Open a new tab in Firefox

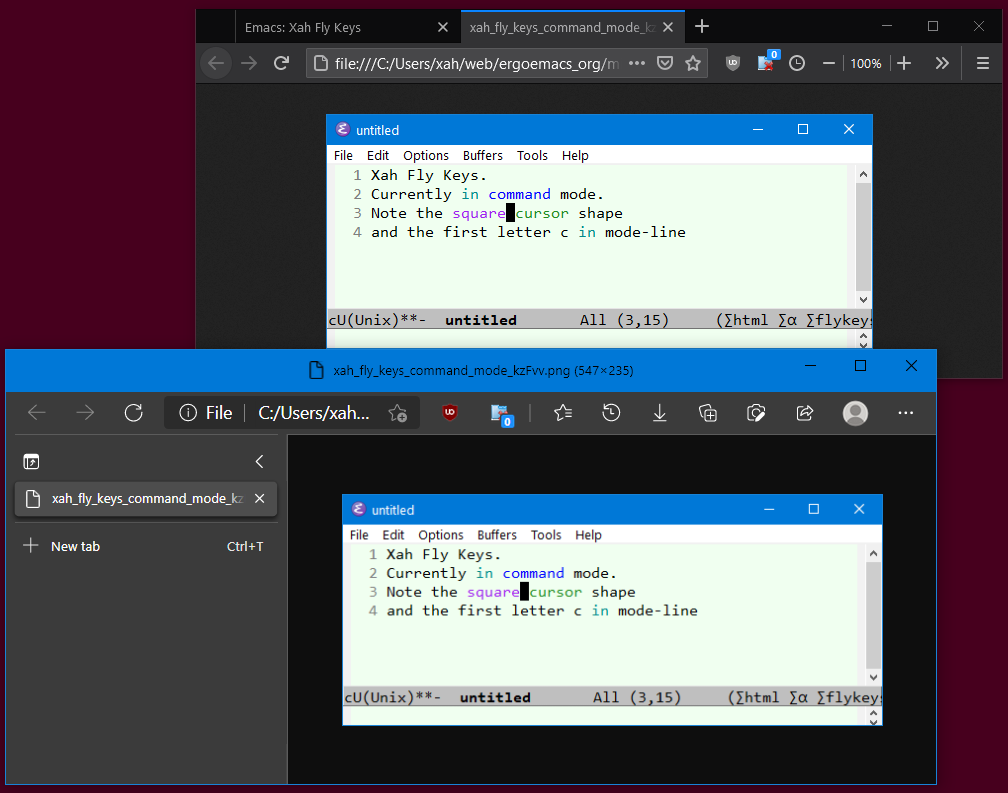[702, 26]
